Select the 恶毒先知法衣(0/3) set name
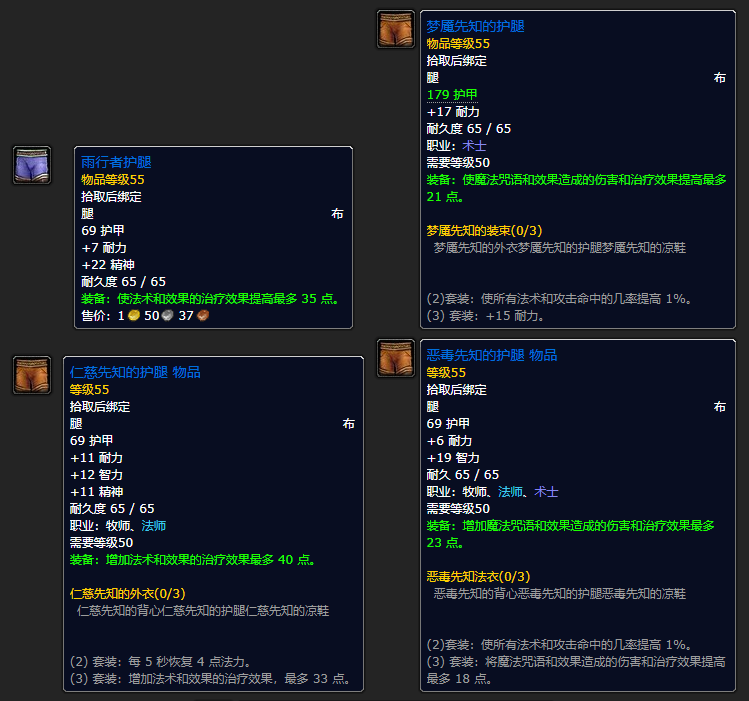749x701 pixels. pyautogui.click(x=478, y=577)
